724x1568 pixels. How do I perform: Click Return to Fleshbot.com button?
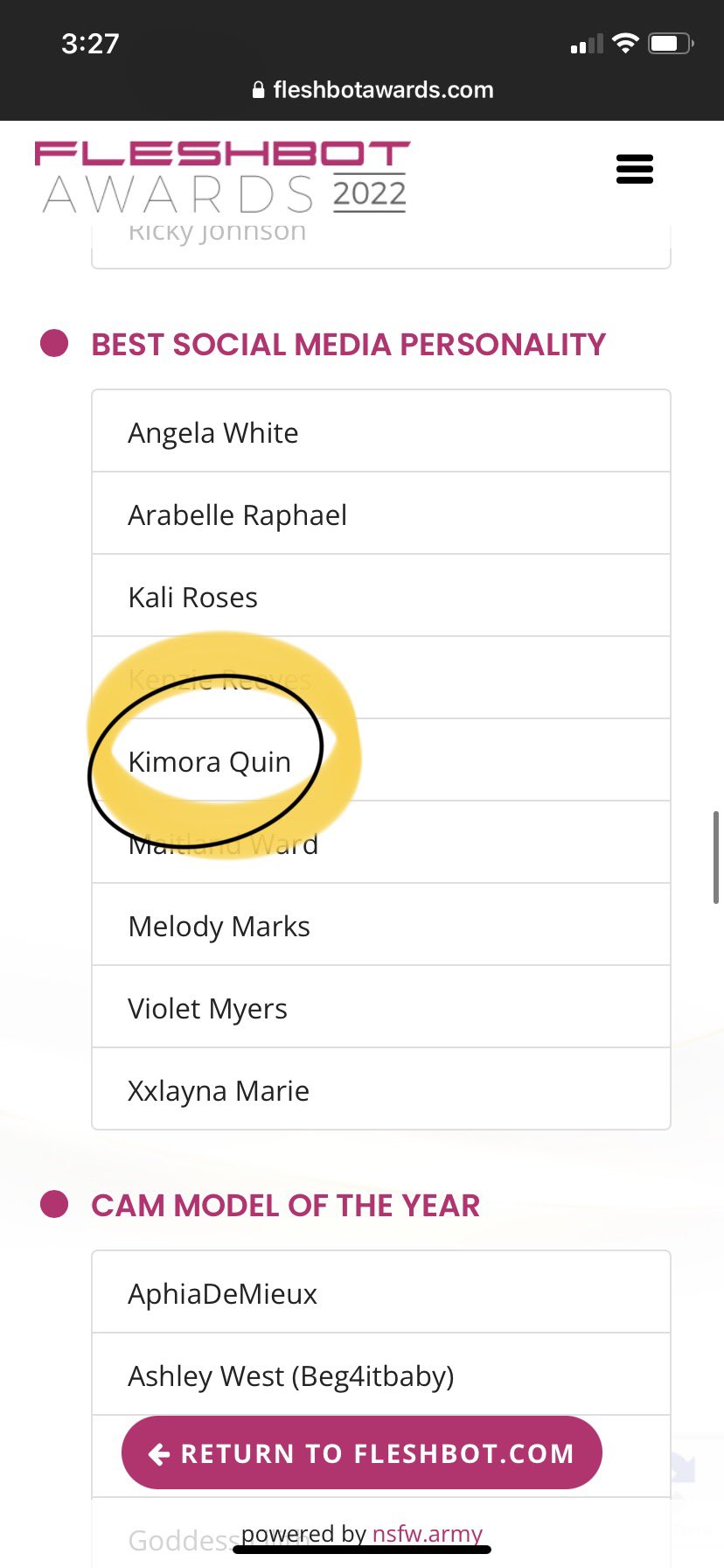click(362, 1452)
